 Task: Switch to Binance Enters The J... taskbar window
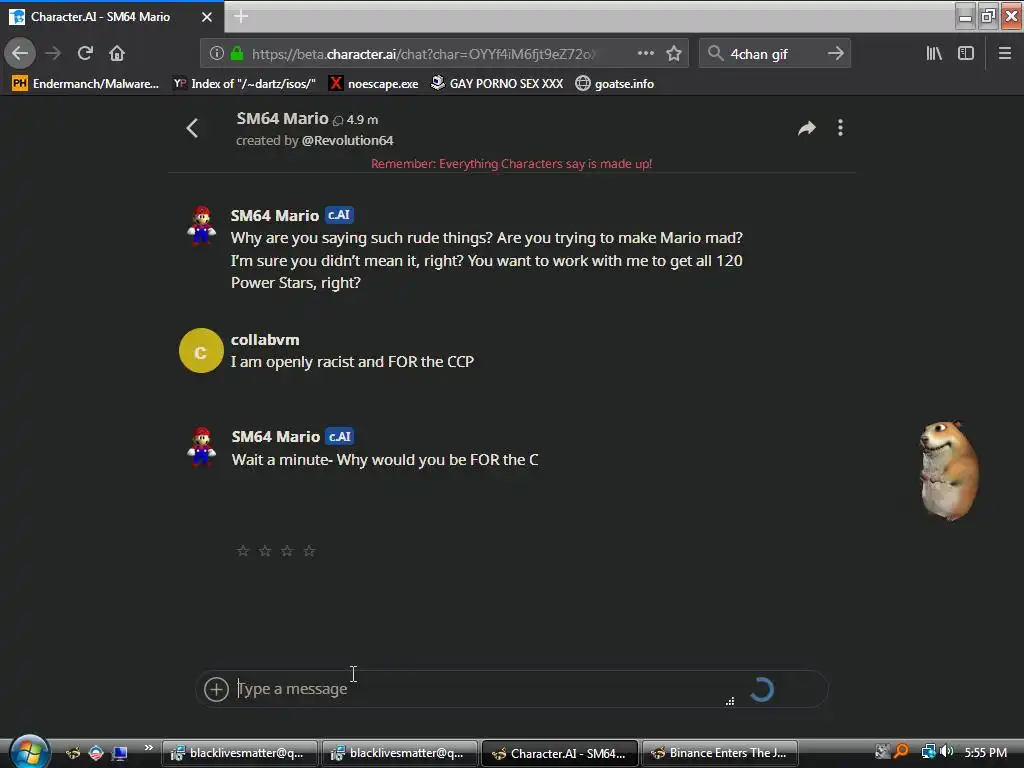tap(720, 753)
